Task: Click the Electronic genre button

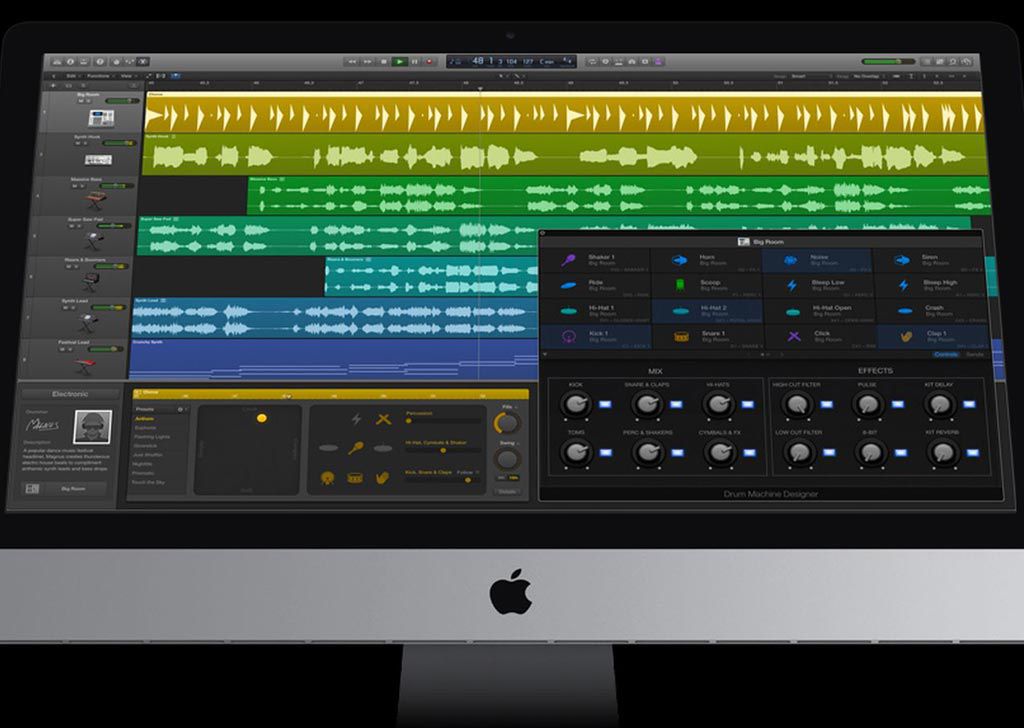Action: tap(70, 394)
